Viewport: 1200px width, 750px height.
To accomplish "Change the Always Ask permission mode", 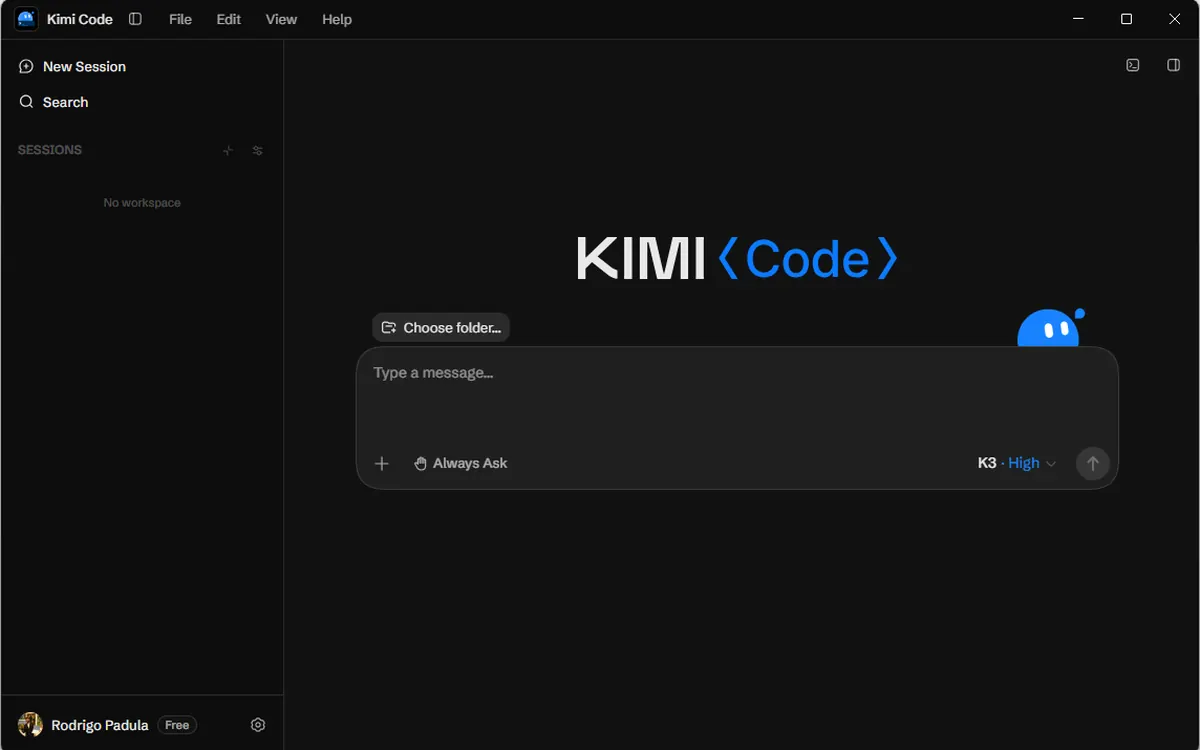I will pos(461,463).
